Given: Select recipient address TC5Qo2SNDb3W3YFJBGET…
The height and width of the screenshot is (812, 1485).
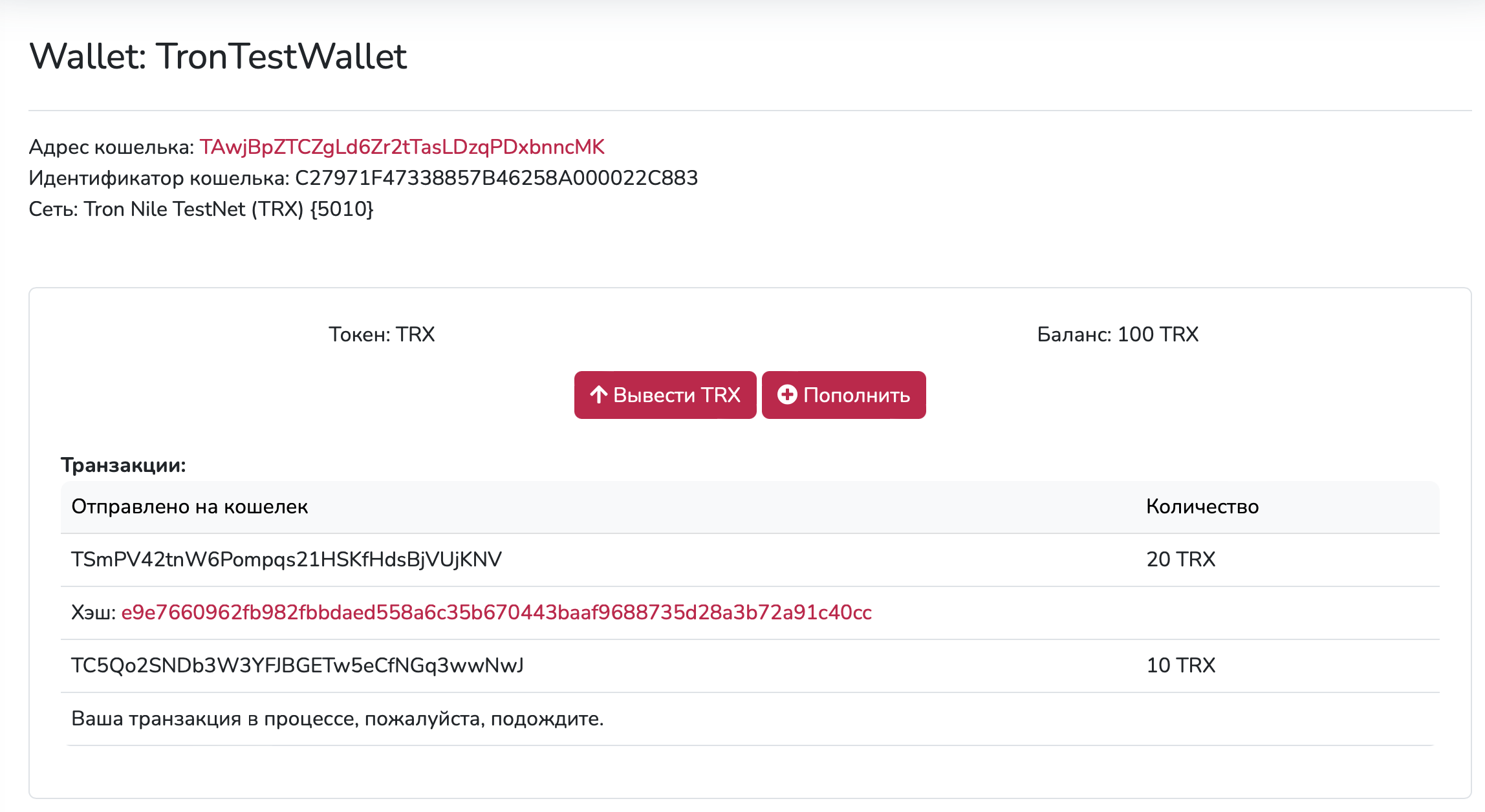Looking at the screenshot, I should (297, 665).
